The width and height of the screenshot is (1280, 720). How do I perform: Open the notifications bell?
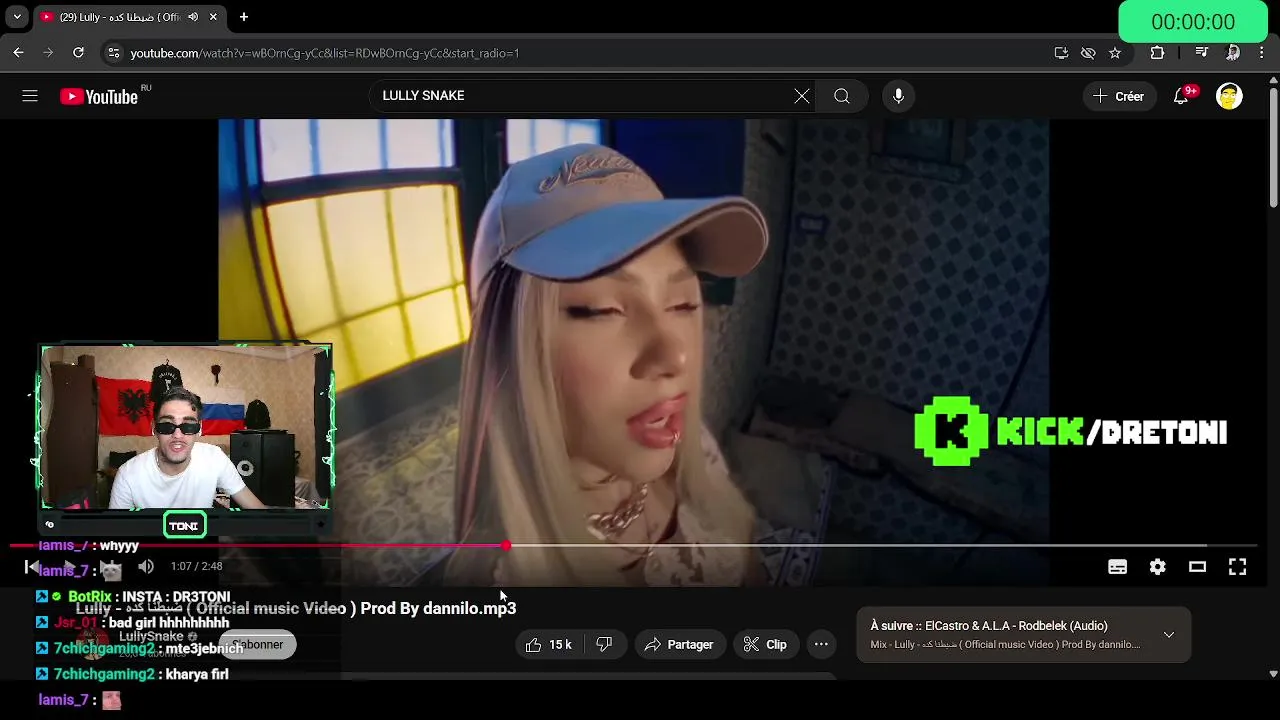click(1181, 96)
